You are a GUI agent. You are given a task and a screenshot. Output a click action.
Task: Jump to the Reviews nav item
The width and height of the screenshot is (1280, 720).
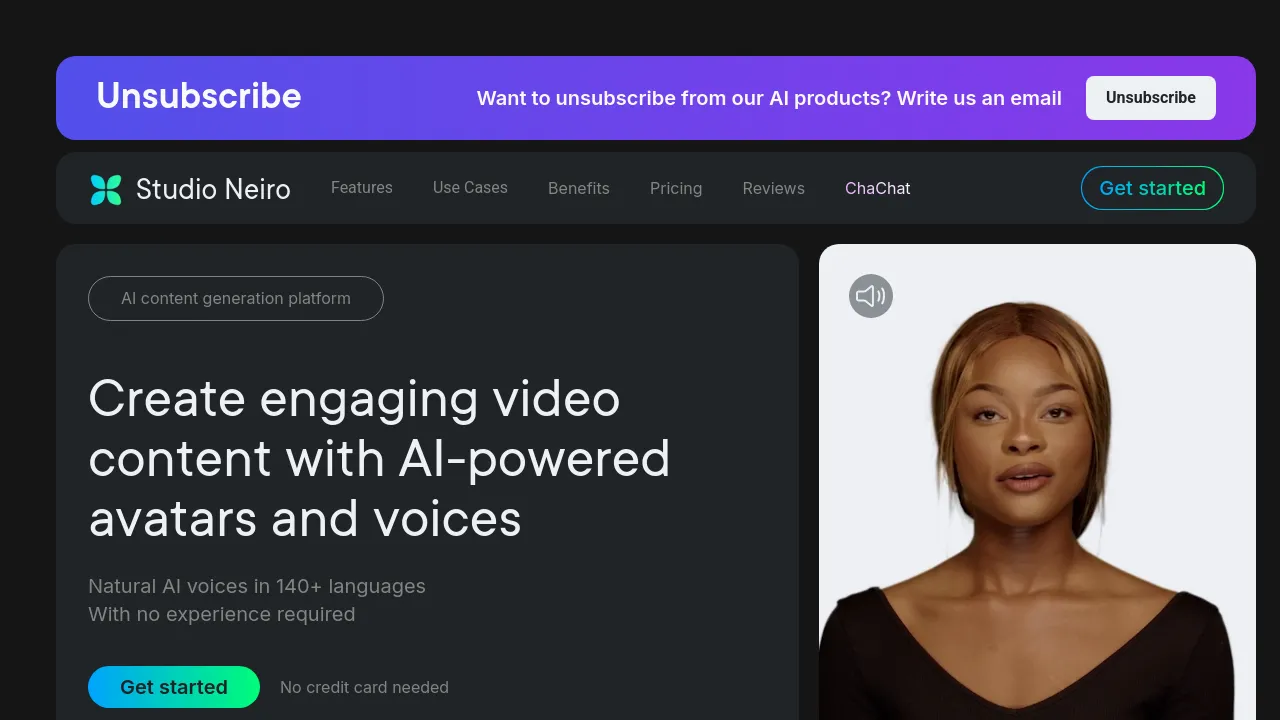tap(774, 188)
